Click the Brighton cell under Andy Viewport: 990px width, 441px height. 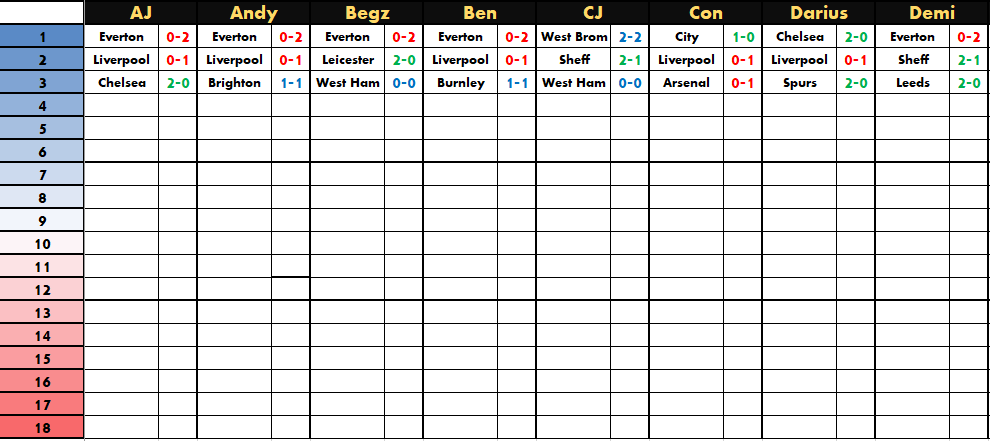point(235,83)
